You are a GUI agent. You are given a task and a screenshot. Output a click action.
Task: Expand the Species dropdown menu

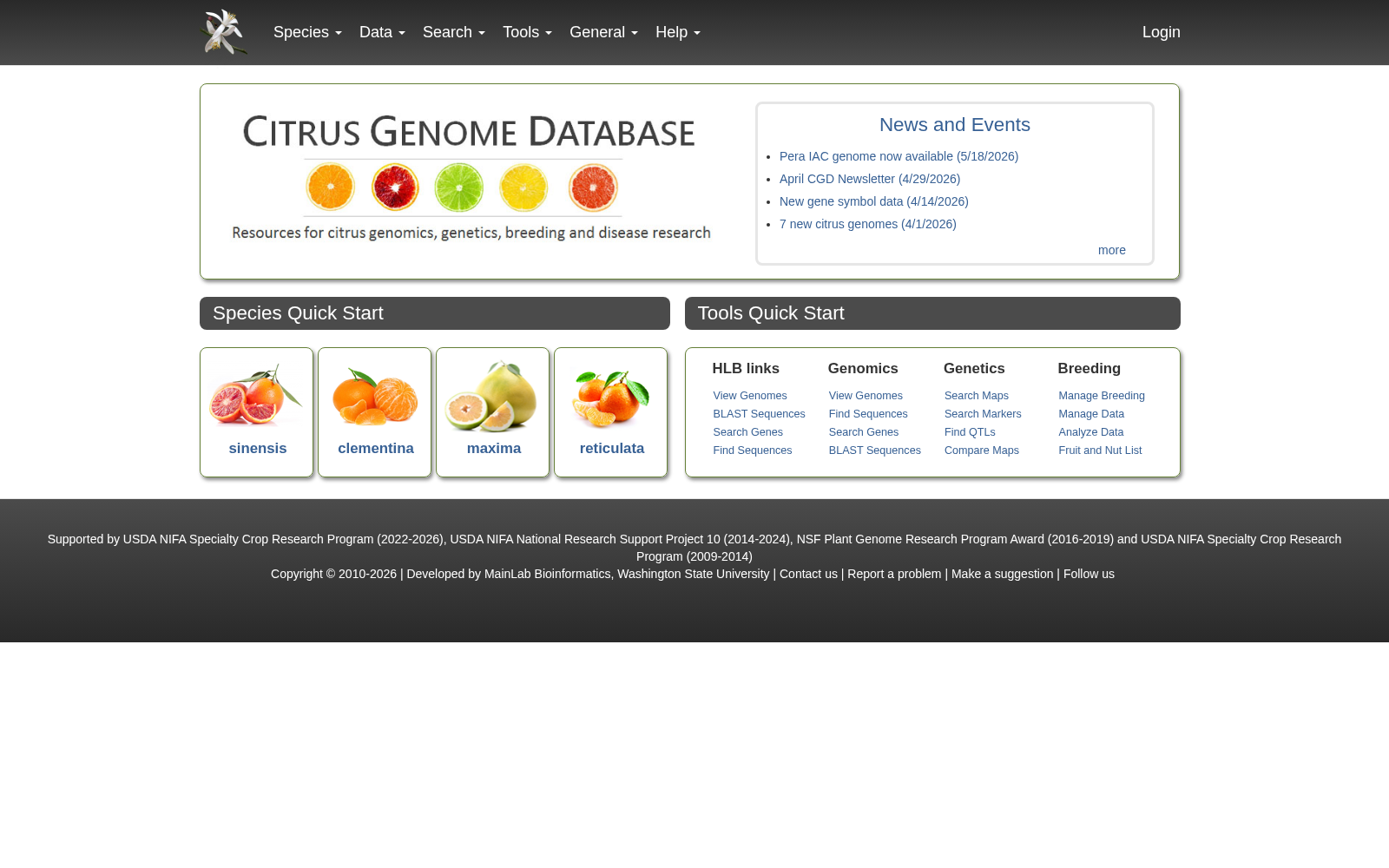pos(307,32)
